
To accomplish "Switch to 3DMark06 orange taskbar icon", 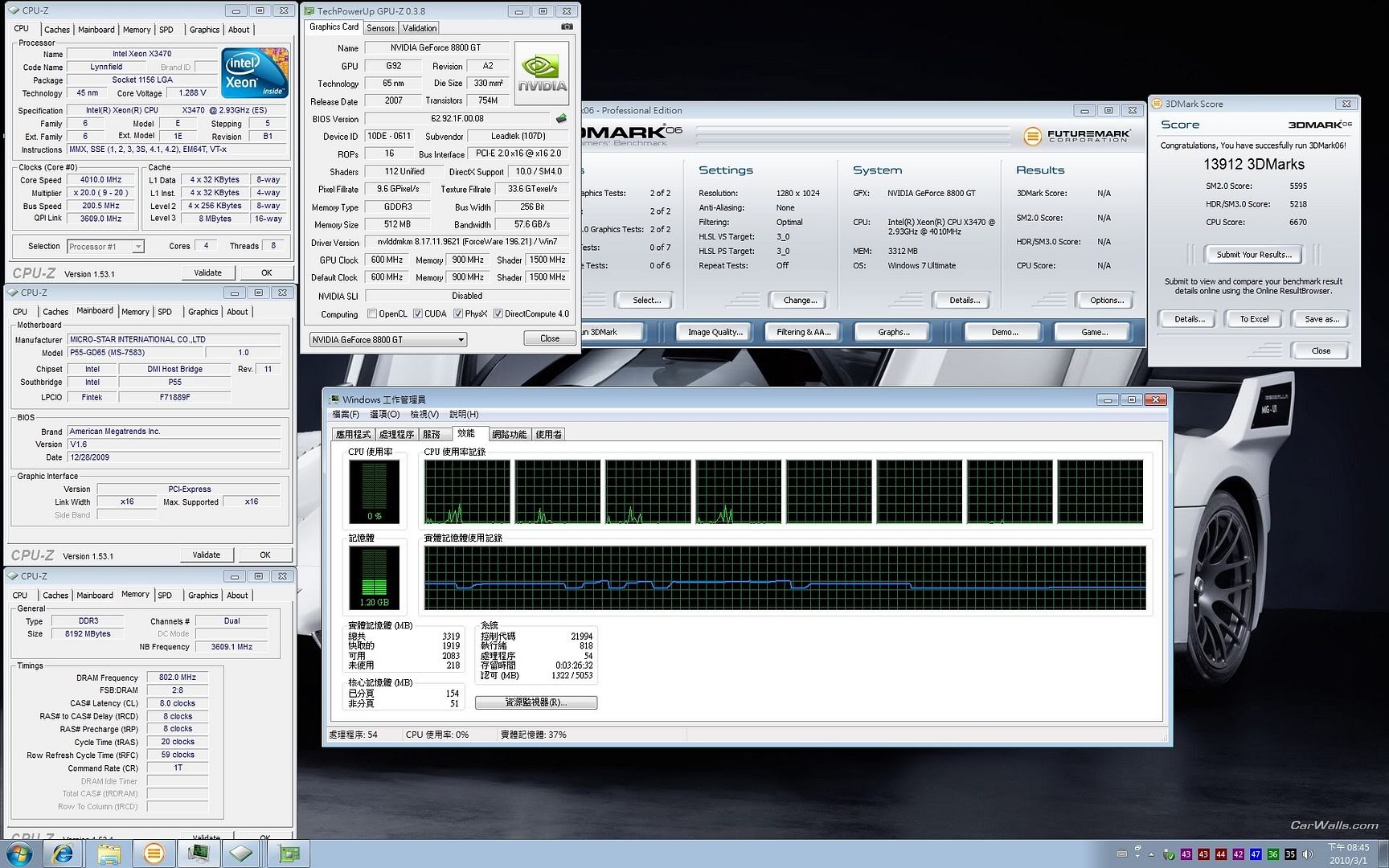I will point(154,854).
